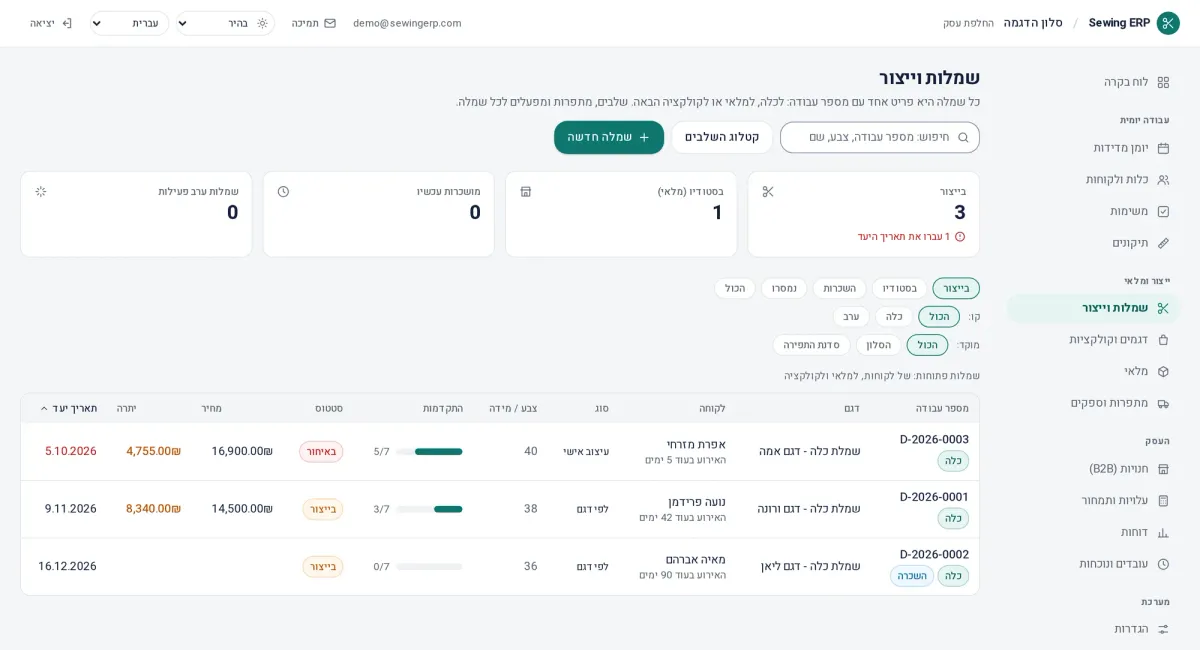Open משימות menu item
The height and width of the screenshot is (650, 1200).
(x=1093, y=212)
